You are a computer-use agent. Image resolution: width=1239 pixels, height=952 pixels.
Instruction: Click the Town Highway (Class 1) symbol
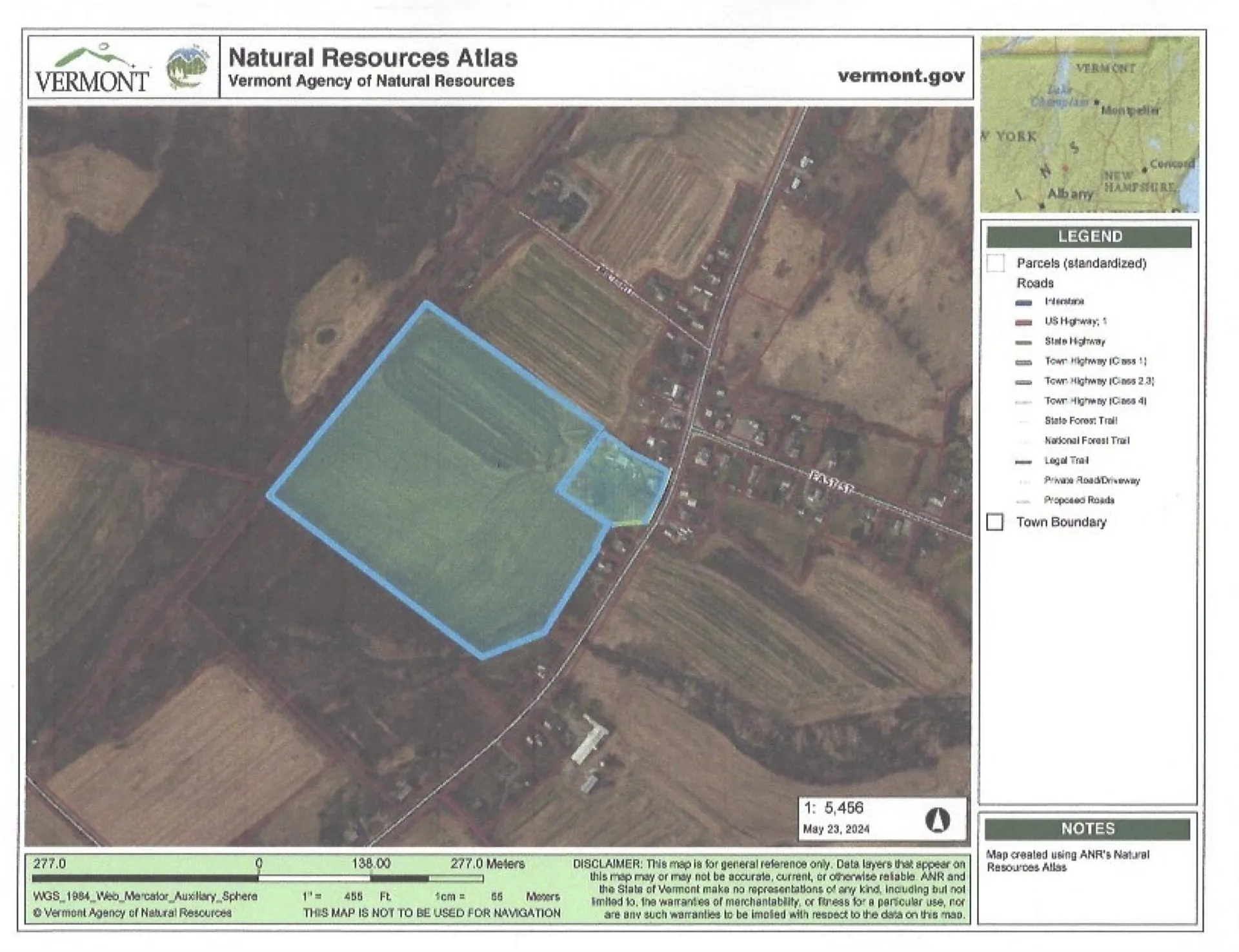[1023, 362]
